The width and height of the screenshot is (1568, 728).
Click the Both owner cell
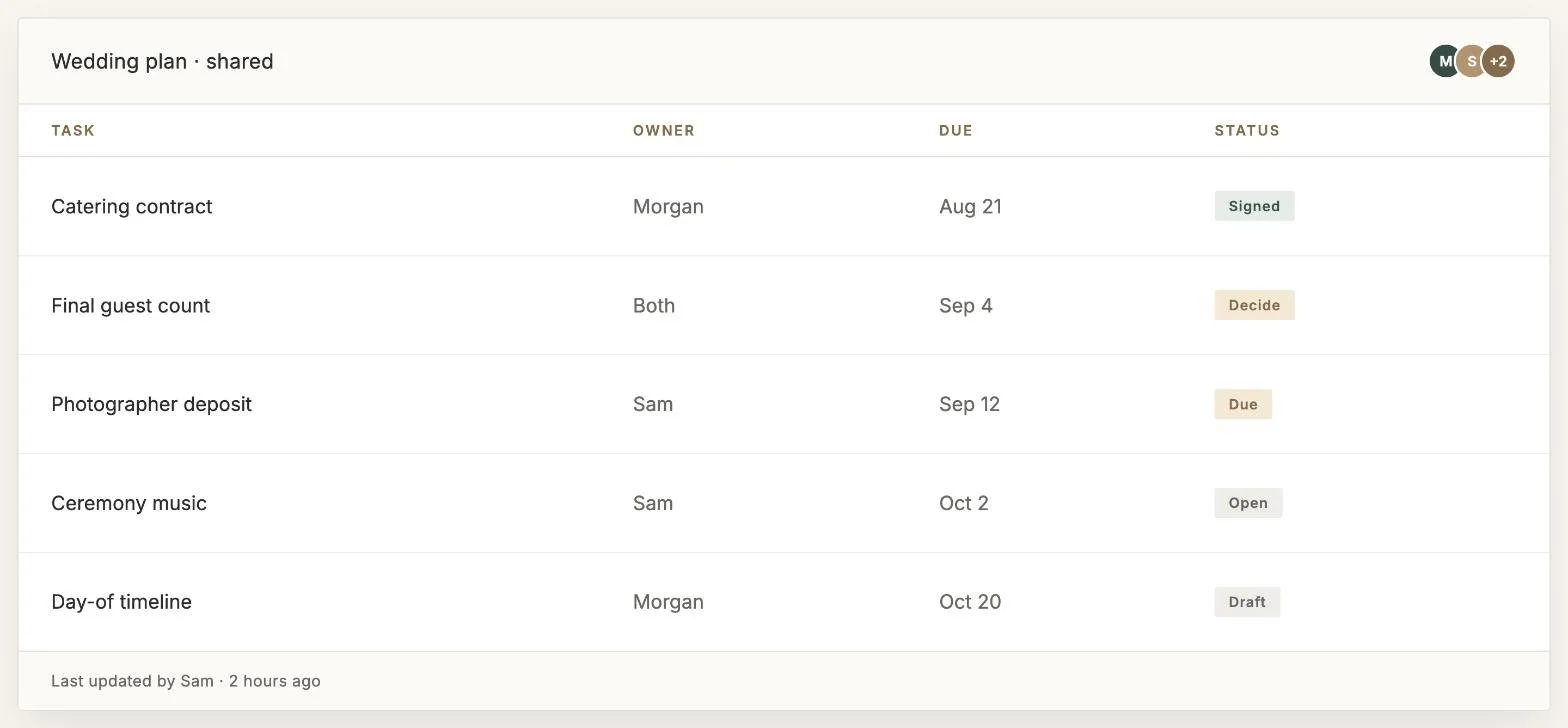point(654,305)
